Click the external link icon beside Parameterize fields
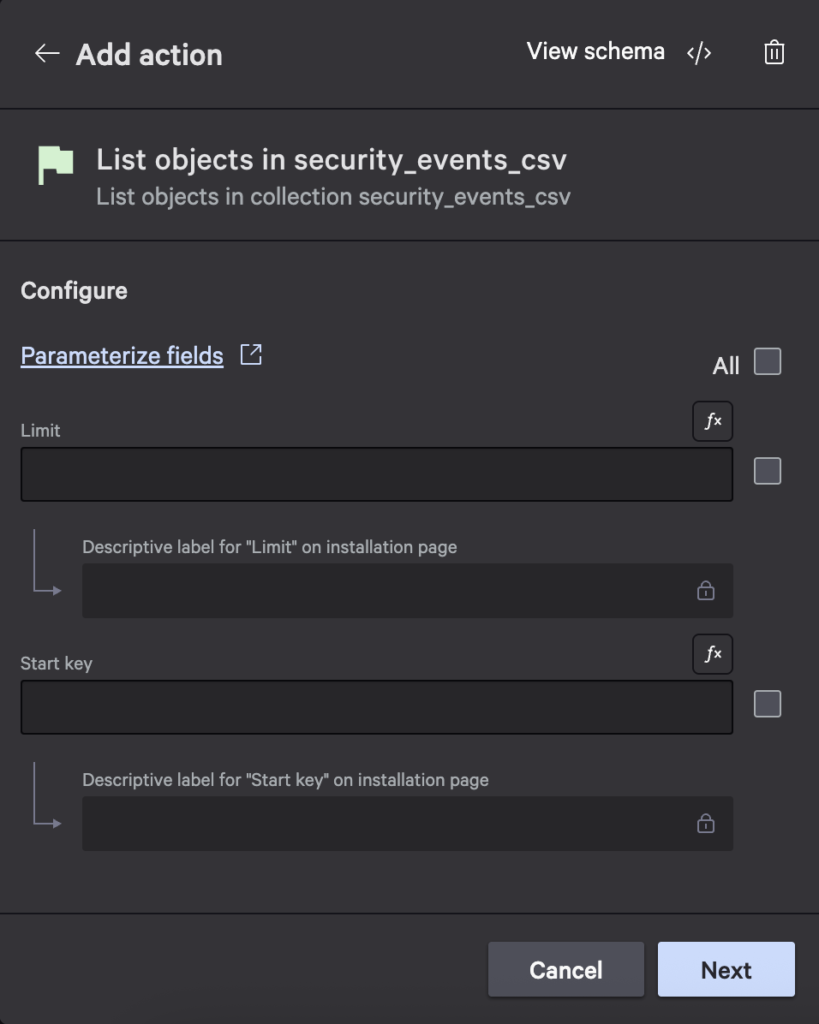 pos(251,353)
